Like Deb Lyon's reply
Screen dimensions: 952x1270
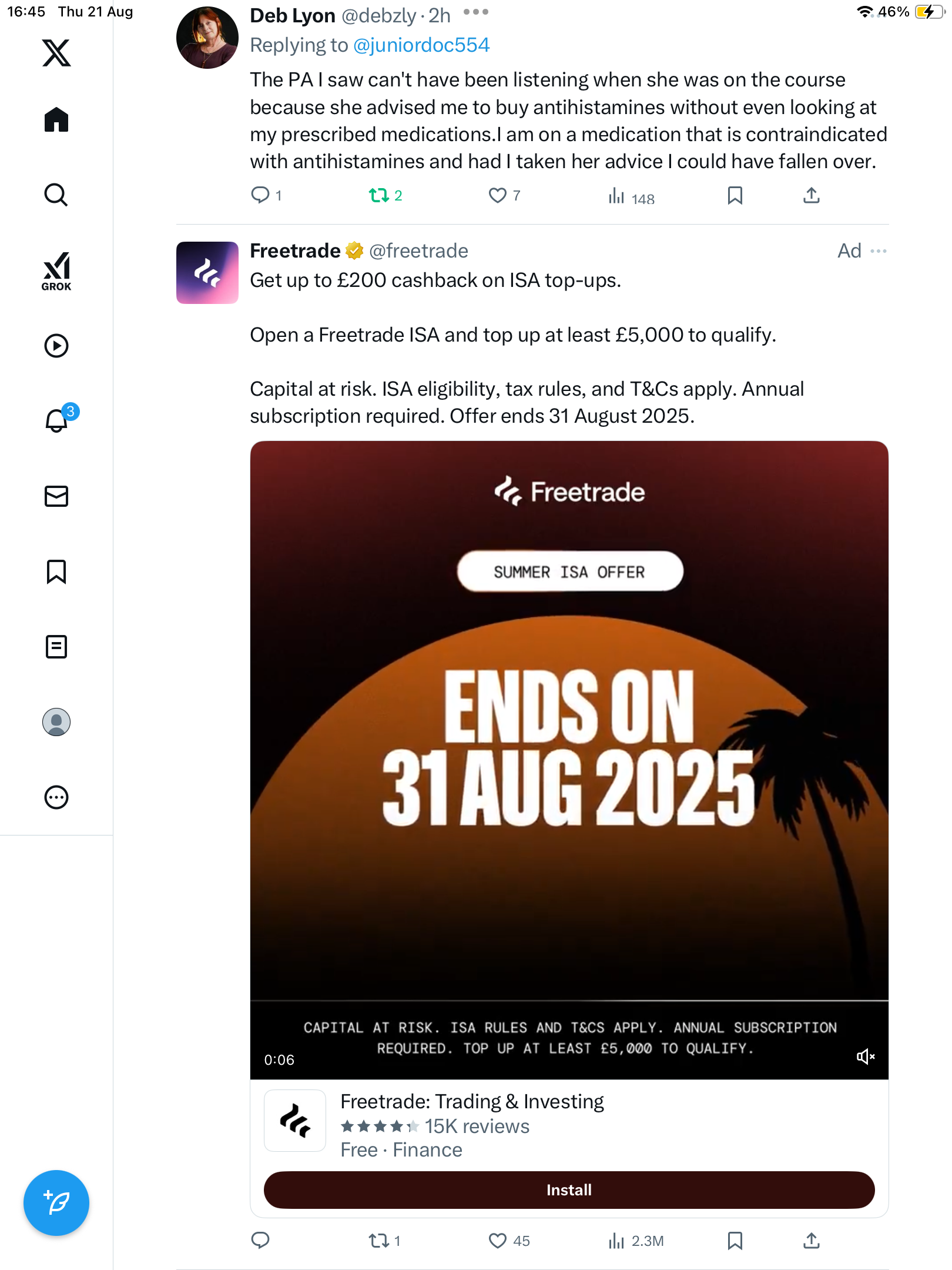(498, 195)
